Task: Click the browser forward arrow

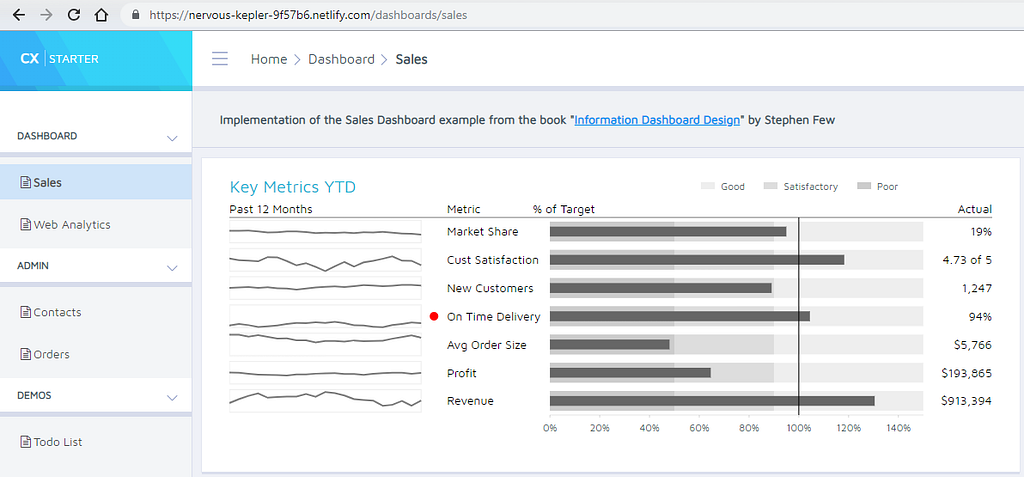Action: (46, 14)
